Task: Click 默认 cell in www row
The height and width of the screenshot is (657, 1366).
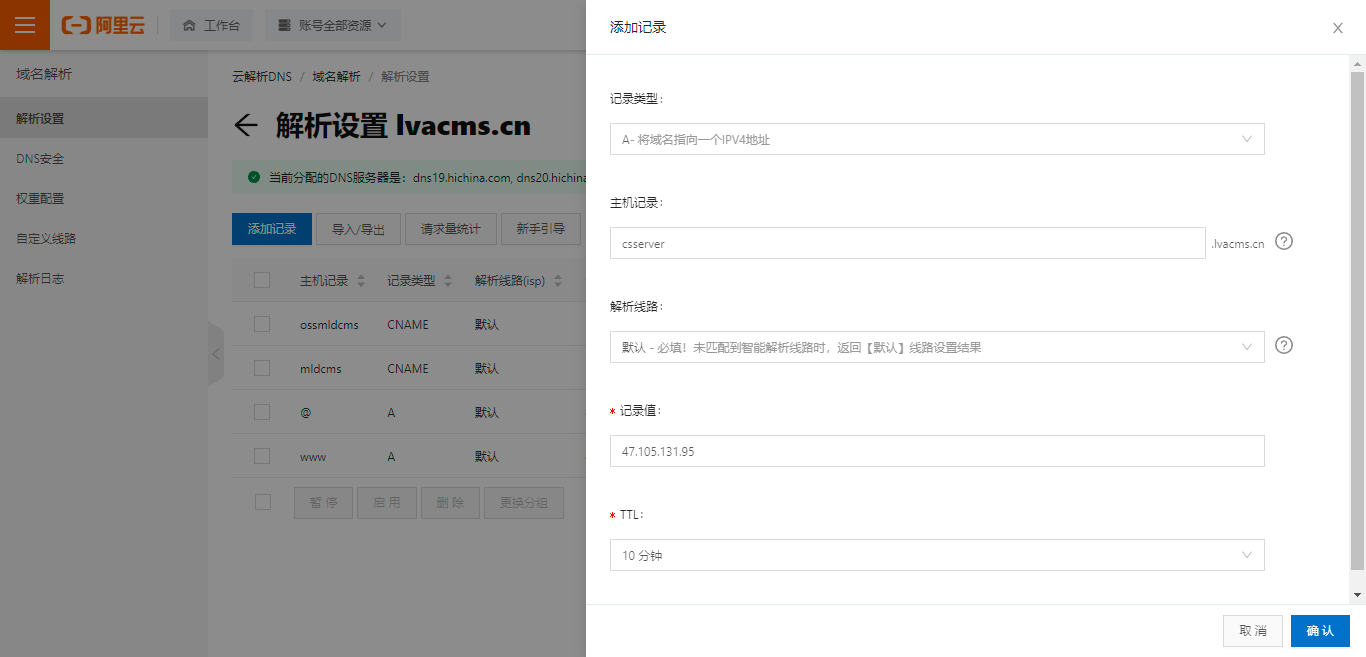Action: coord(487,457)
